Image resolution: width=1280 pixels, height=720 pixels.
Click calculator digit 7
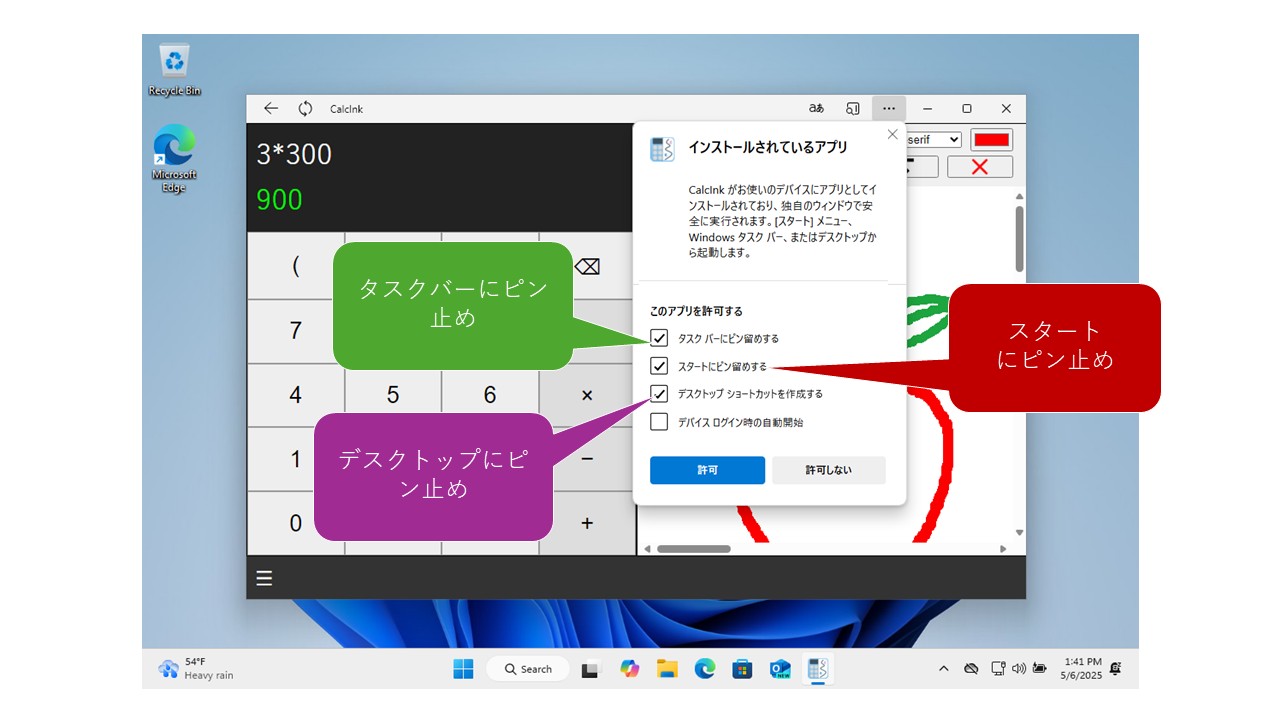click(295, 331)
